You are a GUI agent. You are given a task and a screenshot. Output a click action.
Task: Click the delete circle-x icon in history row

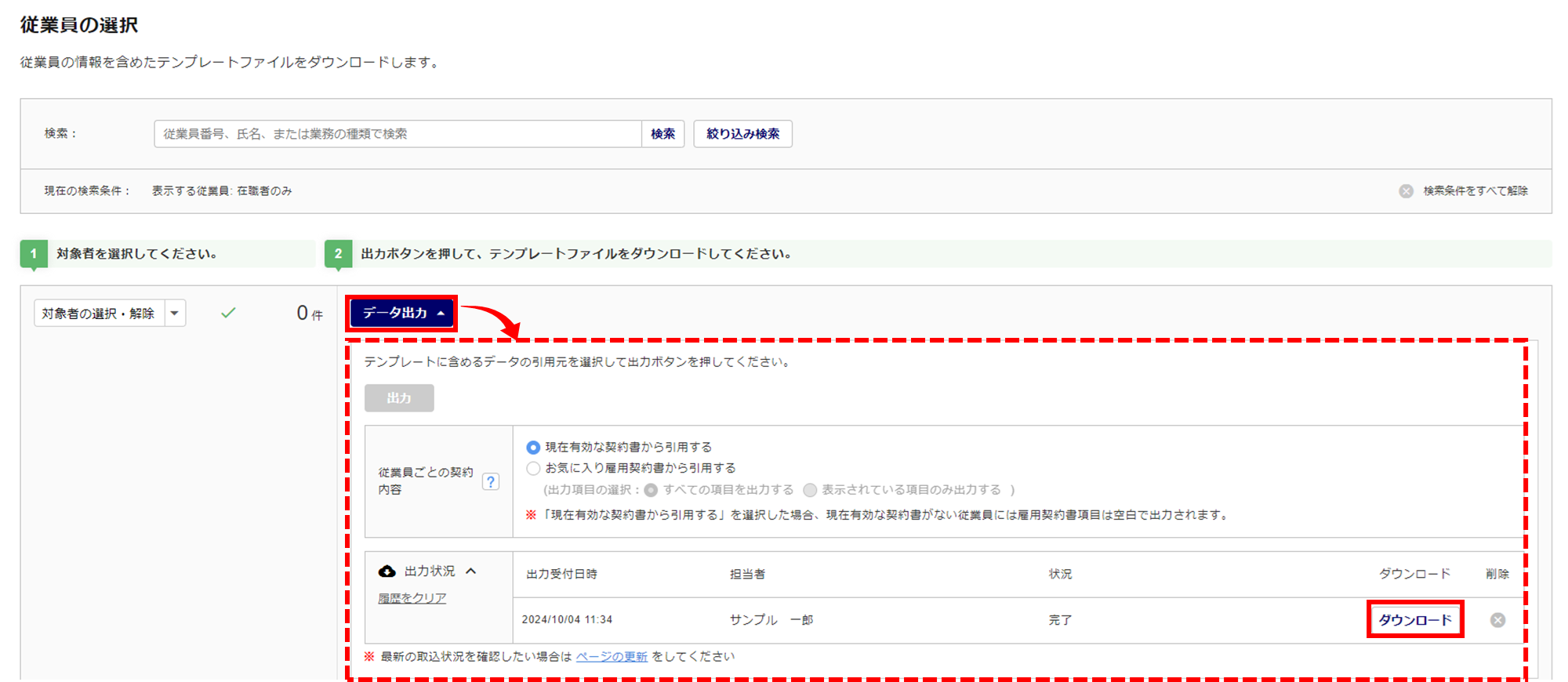[1497, 620]
